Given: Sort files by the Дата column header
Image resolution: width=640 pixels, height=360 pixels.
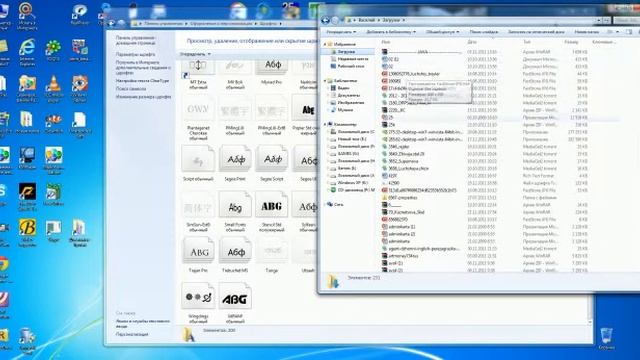Looking at the screenshot, I should (472, 42).
